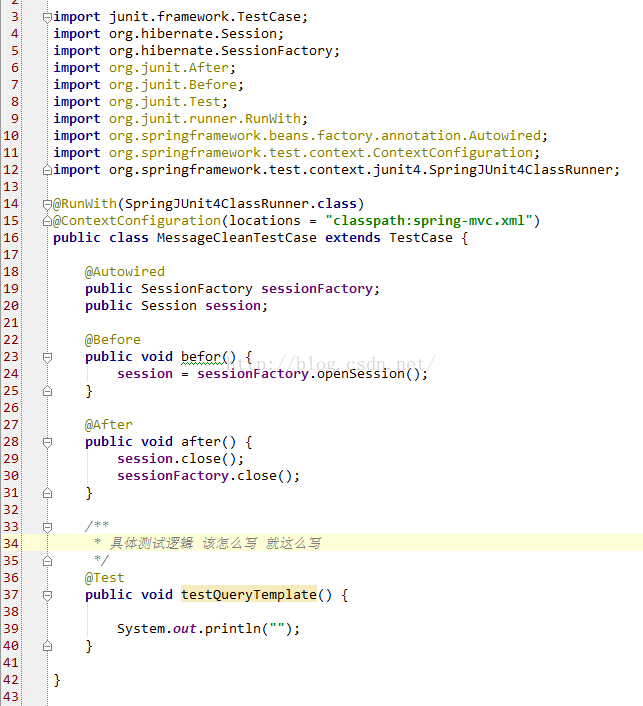The width and height of the screenshot is (643, 706).
Task: Collapse the testQueryTemplate() method fold marker
Action: pos(47,596)
